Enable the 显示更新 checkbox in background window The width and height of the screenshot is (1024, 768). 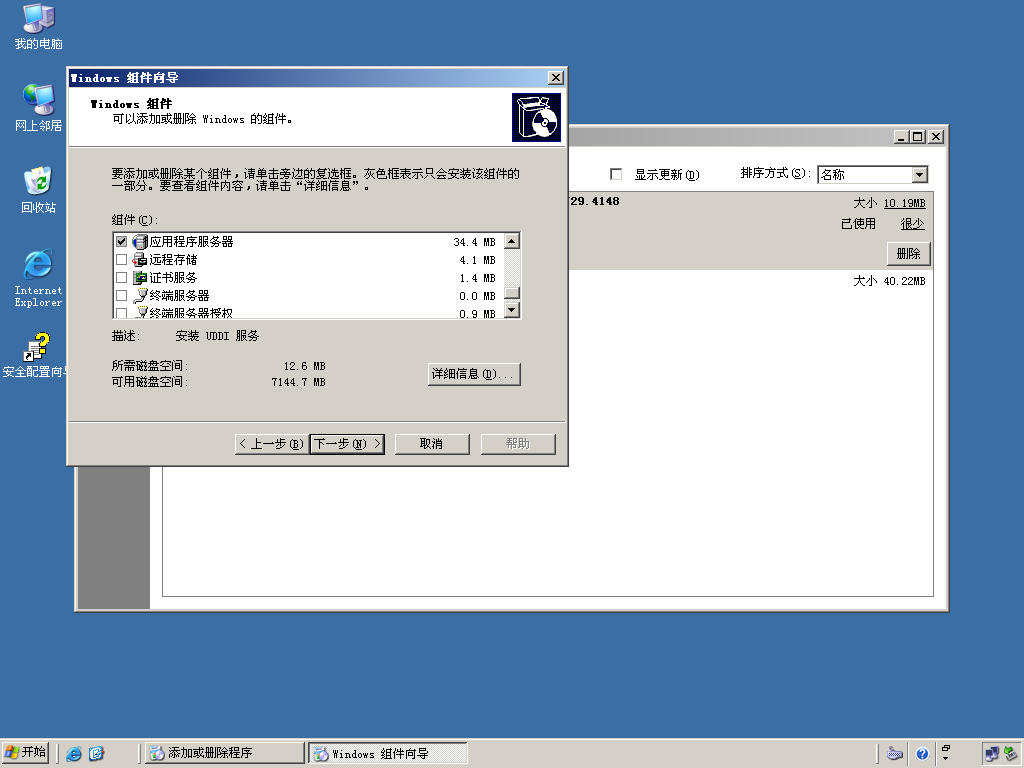point(616,174)
